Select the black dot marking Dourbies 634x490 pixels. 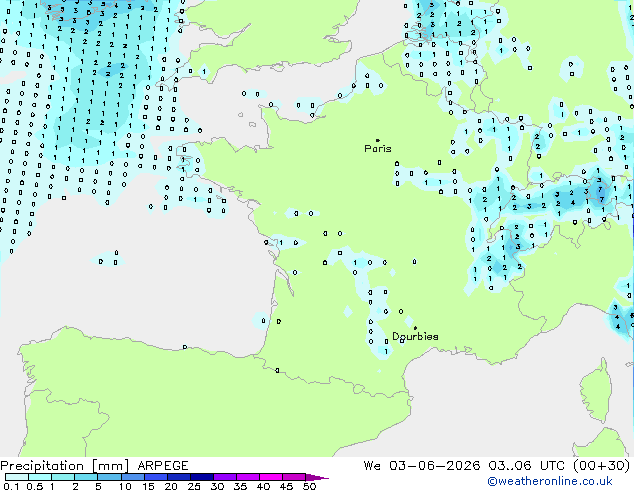point(415,328)
